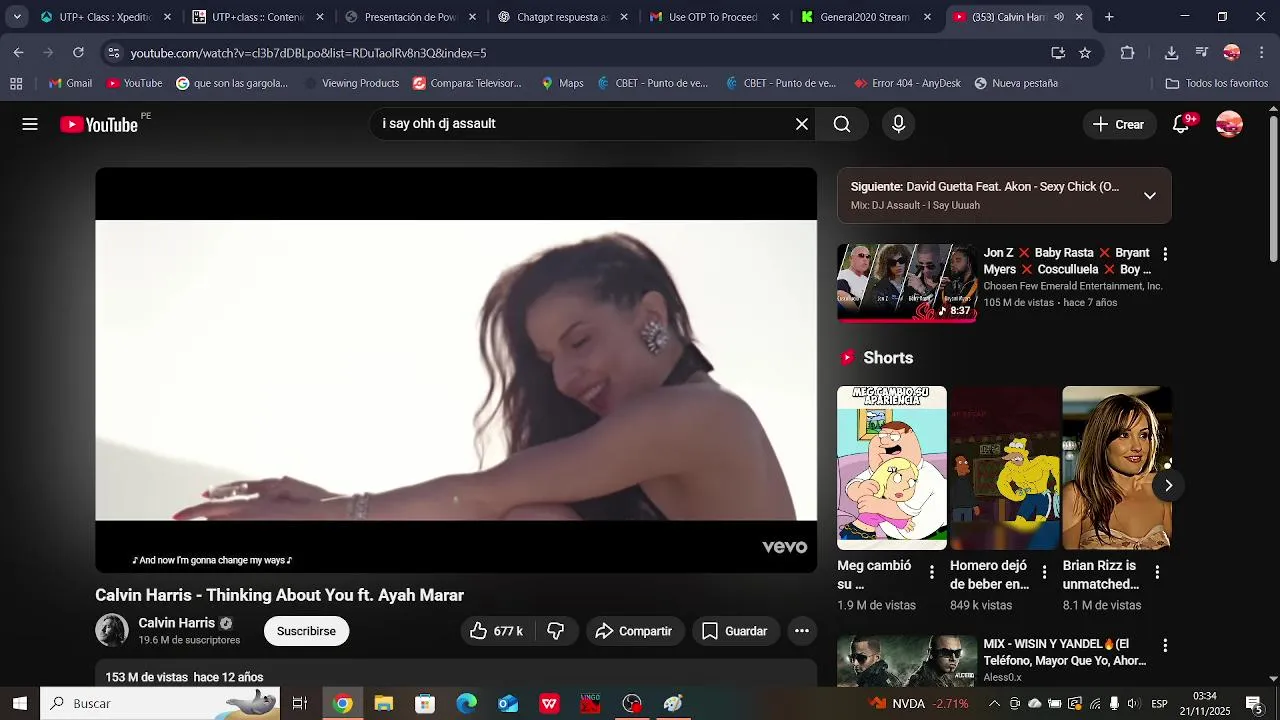Reload the page in Chrome
The image size is (1280, 720).
(x=78, y=52)
